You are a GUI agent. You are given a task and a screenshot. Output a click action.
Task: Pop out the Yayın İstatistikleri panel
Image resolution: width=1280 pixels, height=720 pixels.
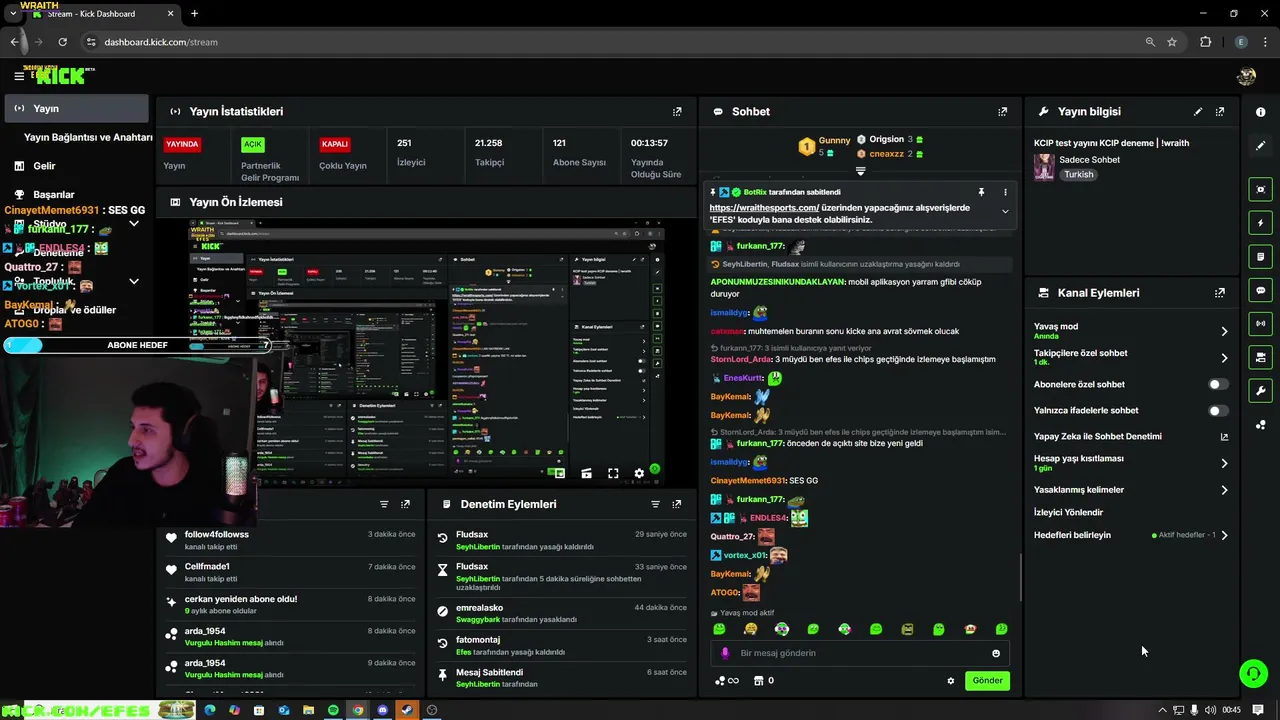677,112
